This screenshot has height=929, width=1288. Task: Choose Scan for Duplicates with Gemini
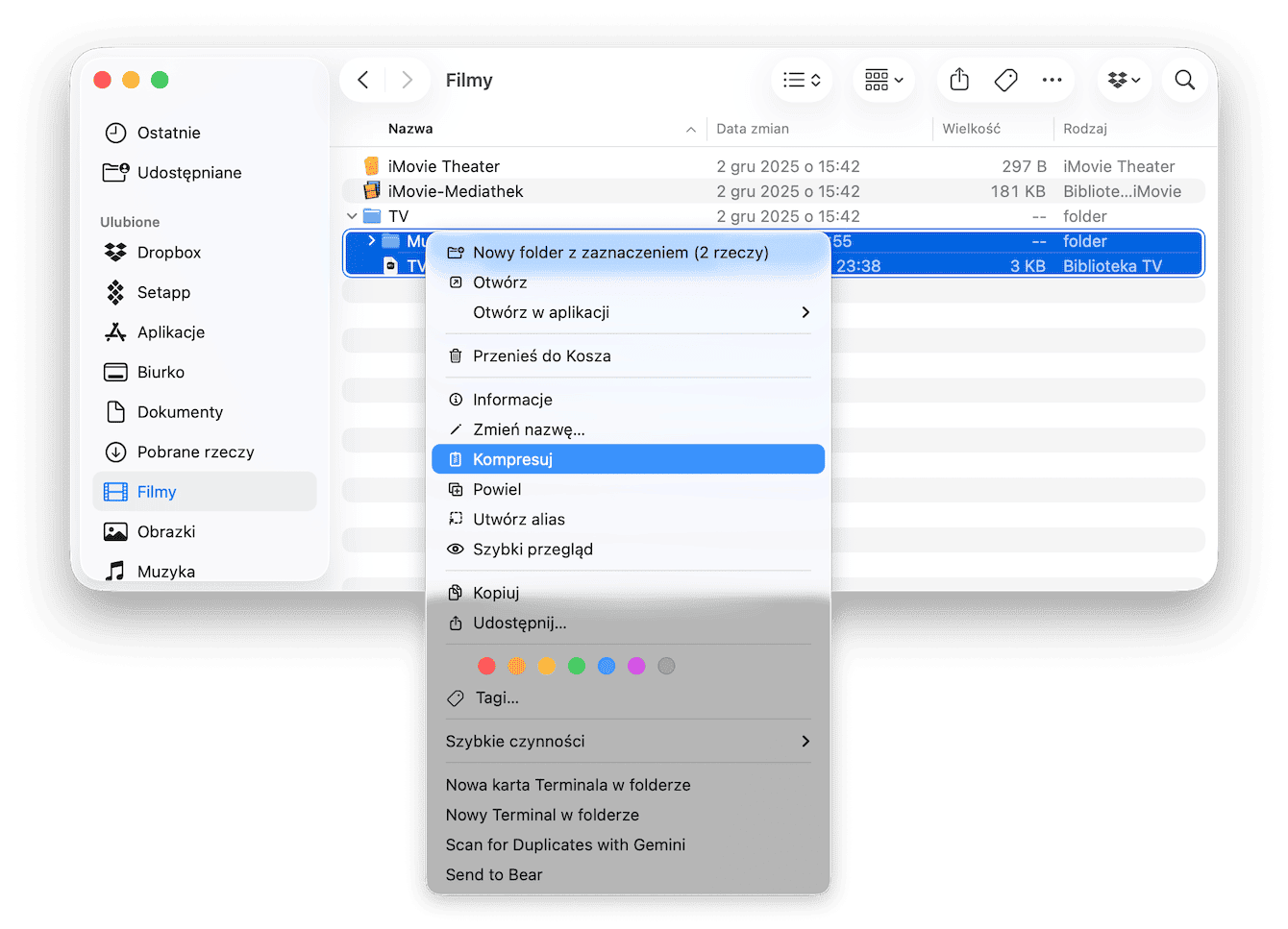629,844
